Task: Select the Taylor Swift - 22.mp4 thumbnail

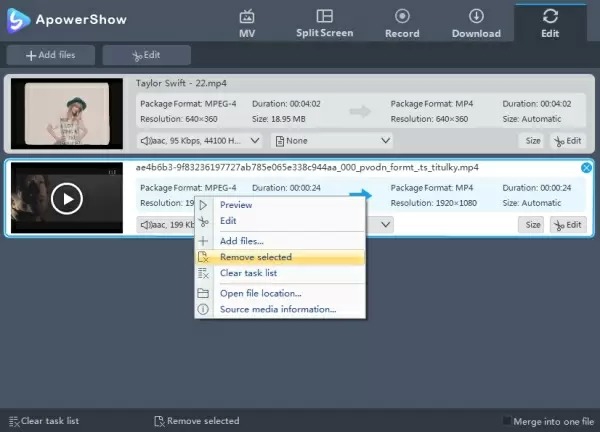Action: (67, 114)
